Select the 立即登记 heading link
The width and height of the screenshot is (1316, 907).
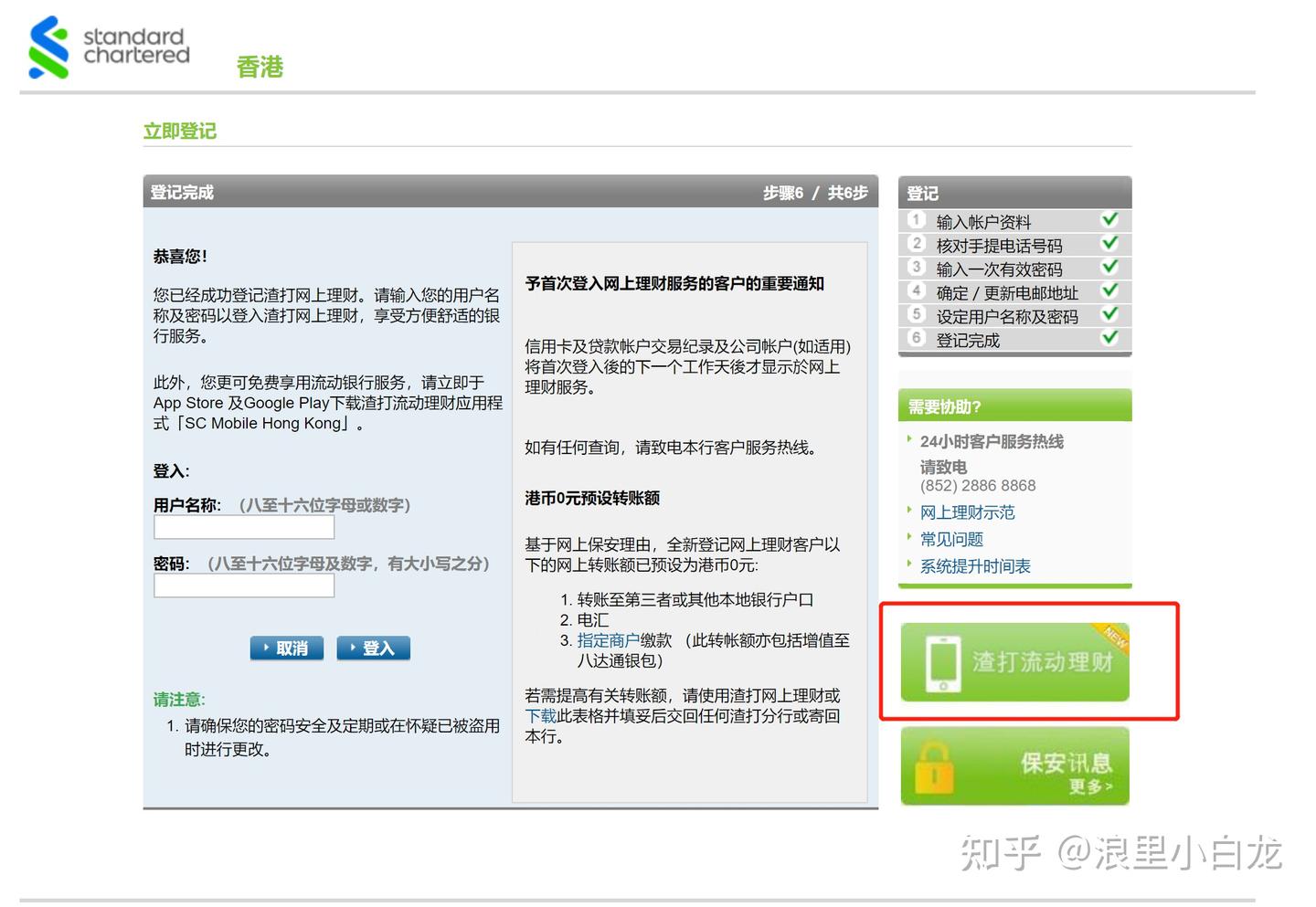coord(179,131)
